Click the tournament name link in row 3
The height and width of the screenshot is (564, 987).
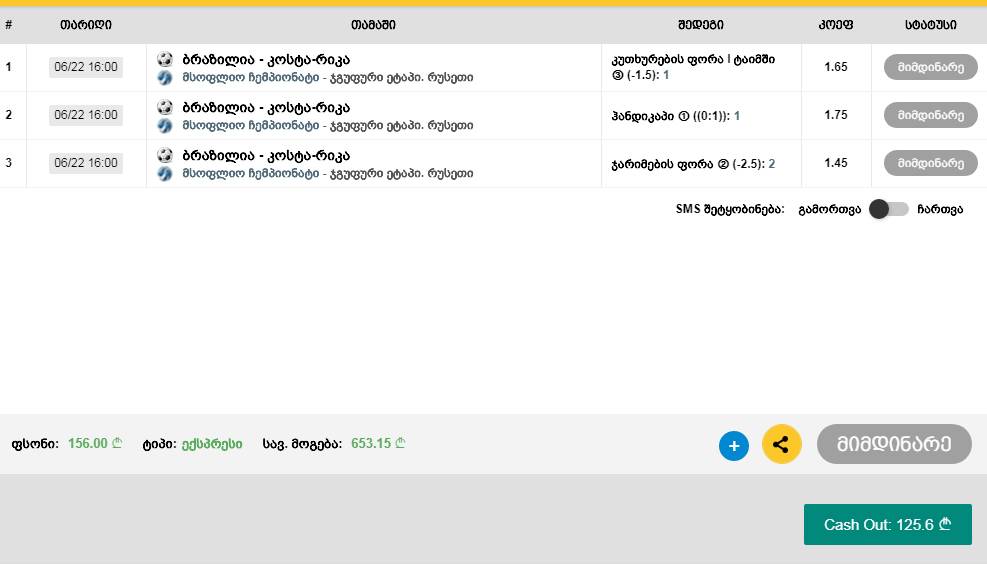click(328, 173)
